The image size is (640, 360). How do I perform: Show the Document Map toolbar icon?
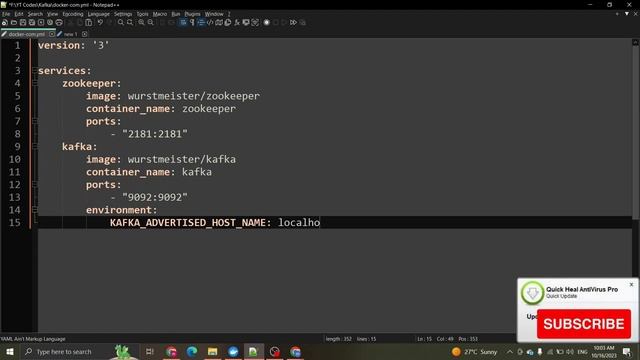click(x=219, y=22)
